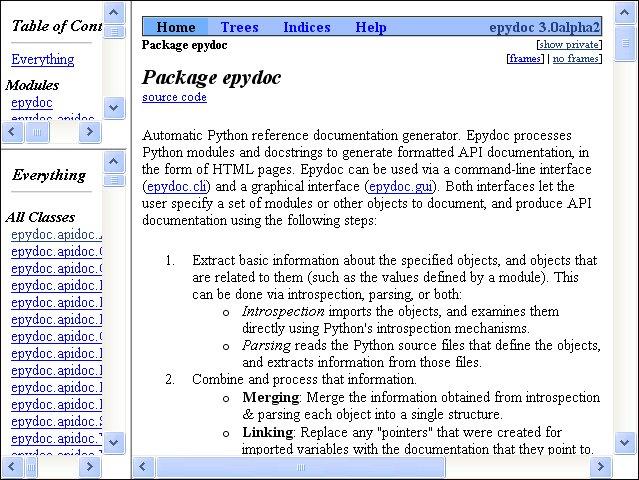Open the Home navigation tab
The height and width of the screenshot is (480, 639).
(x=176, y=27)
